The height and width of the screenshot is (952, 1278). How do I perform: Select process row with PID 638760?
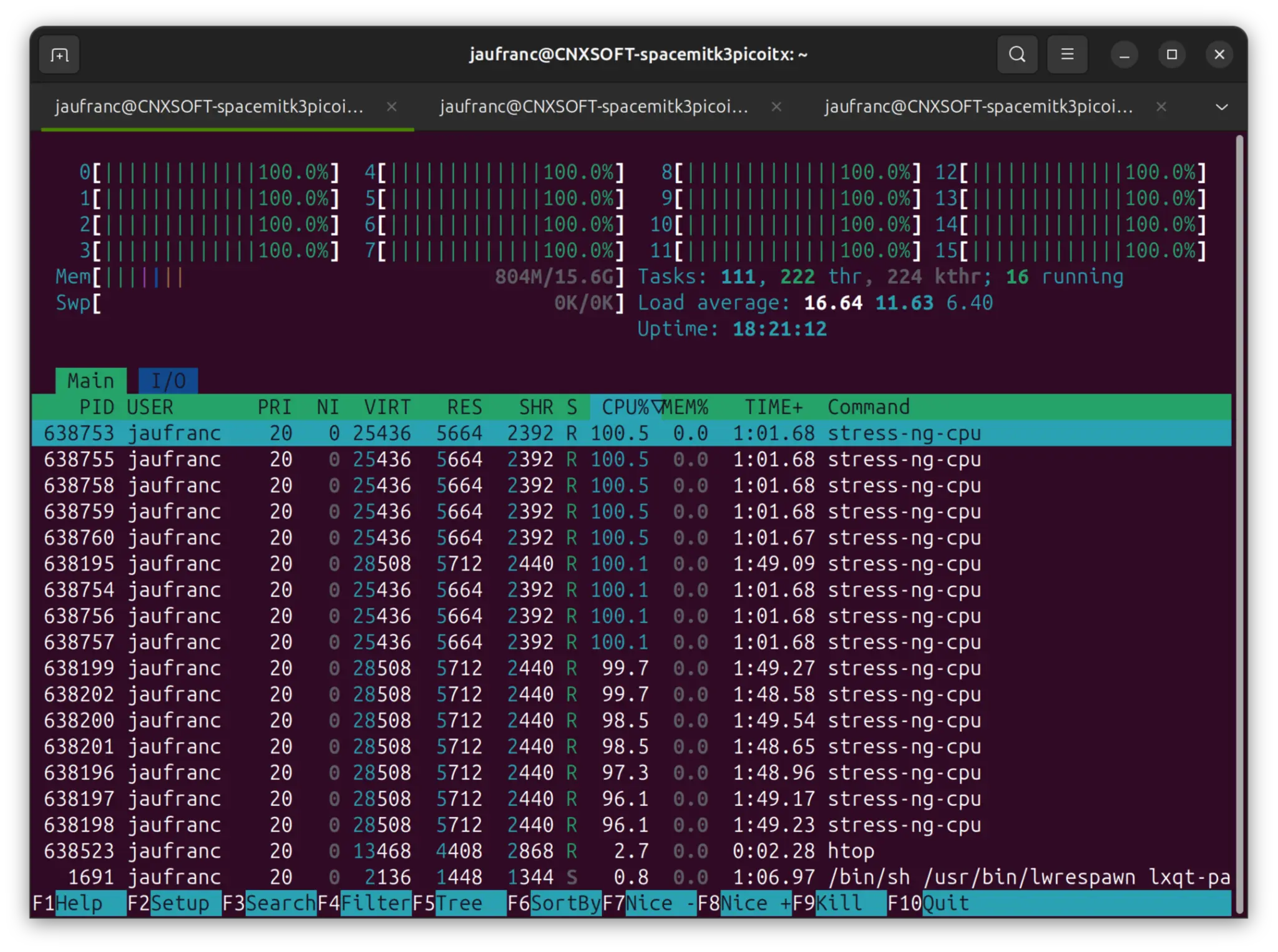click(632, 538)
